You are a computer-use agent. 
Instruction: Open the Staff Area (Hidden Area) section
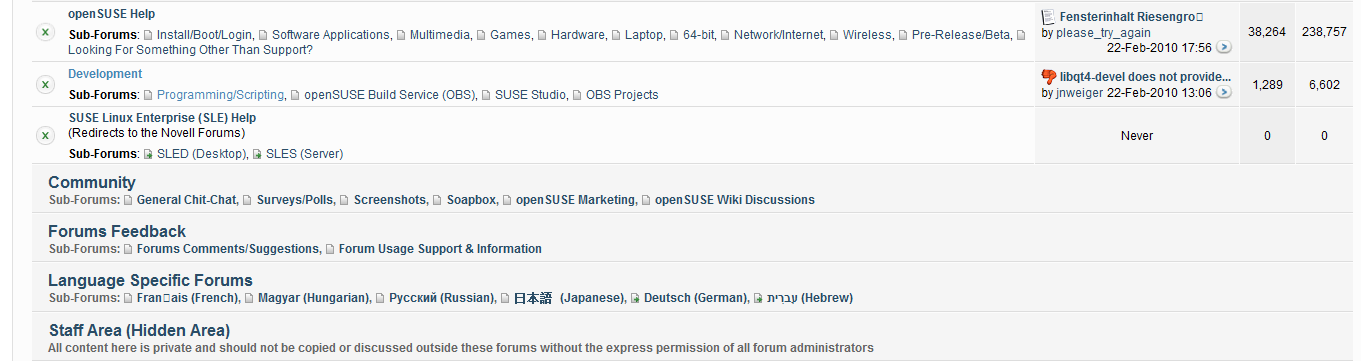click(x=140, y=330)
